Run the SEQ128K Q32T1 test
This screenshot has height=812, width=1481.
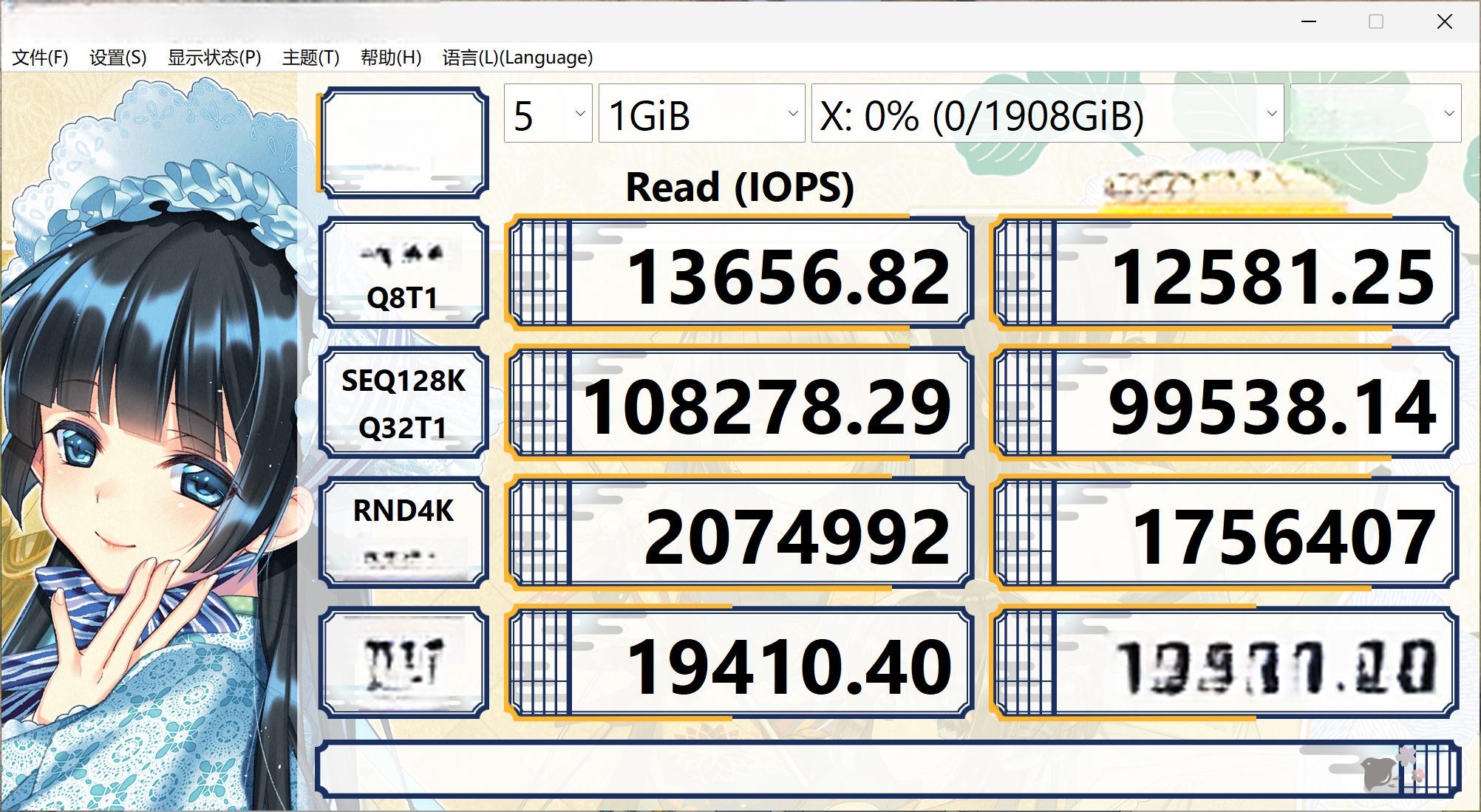pyautogui.click(x=404, y=403)
